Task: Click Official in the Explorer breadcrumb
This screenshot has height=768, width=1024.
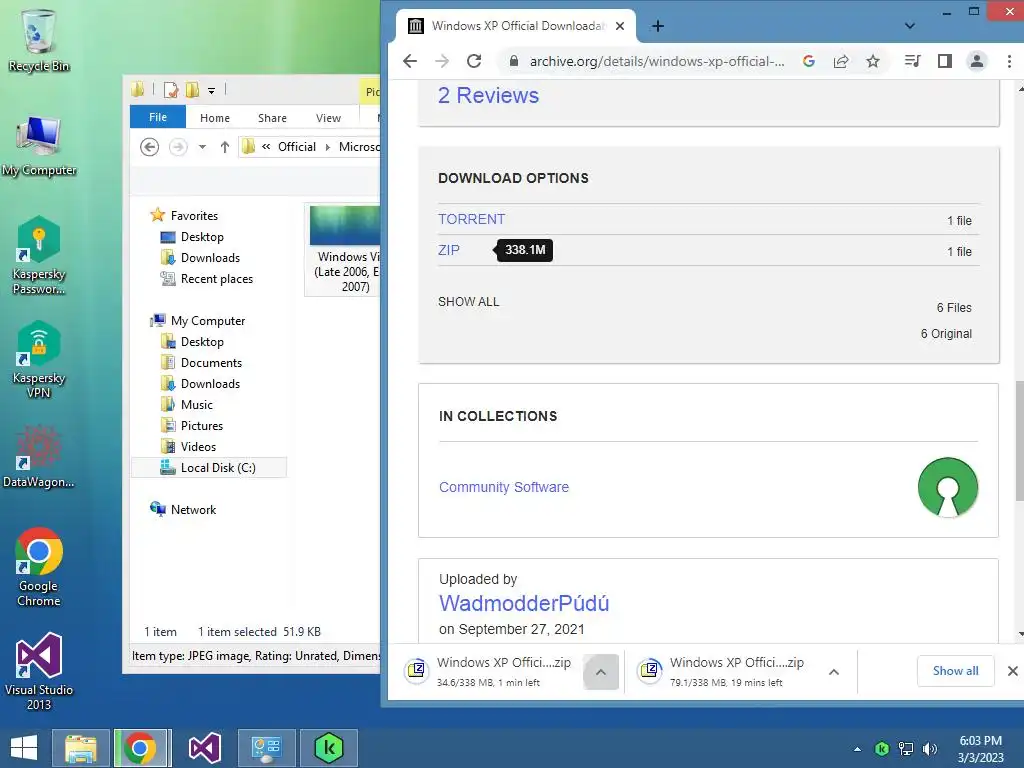Action: click(x=296, y=147)
